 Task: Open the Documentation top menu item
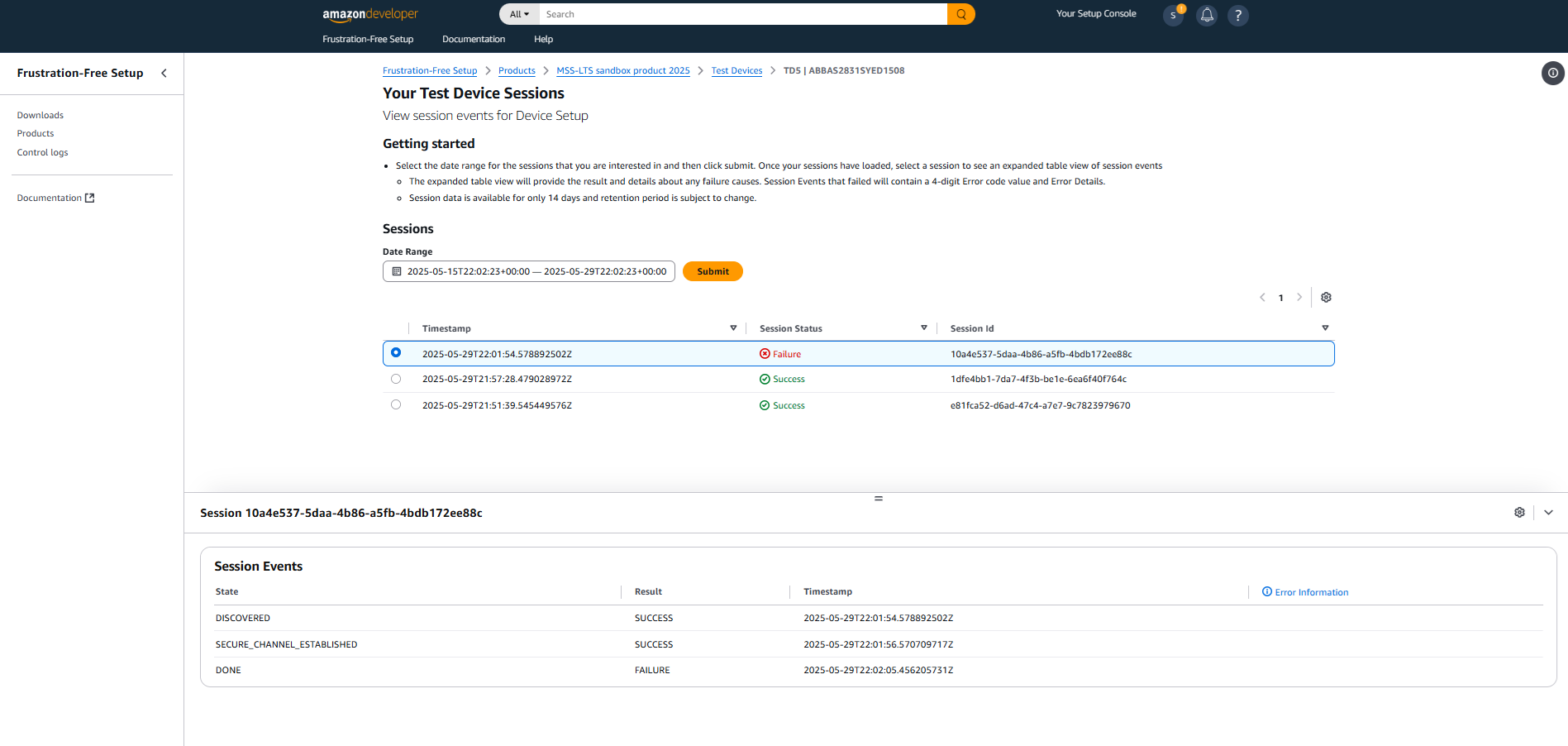[x=473, y=39]
